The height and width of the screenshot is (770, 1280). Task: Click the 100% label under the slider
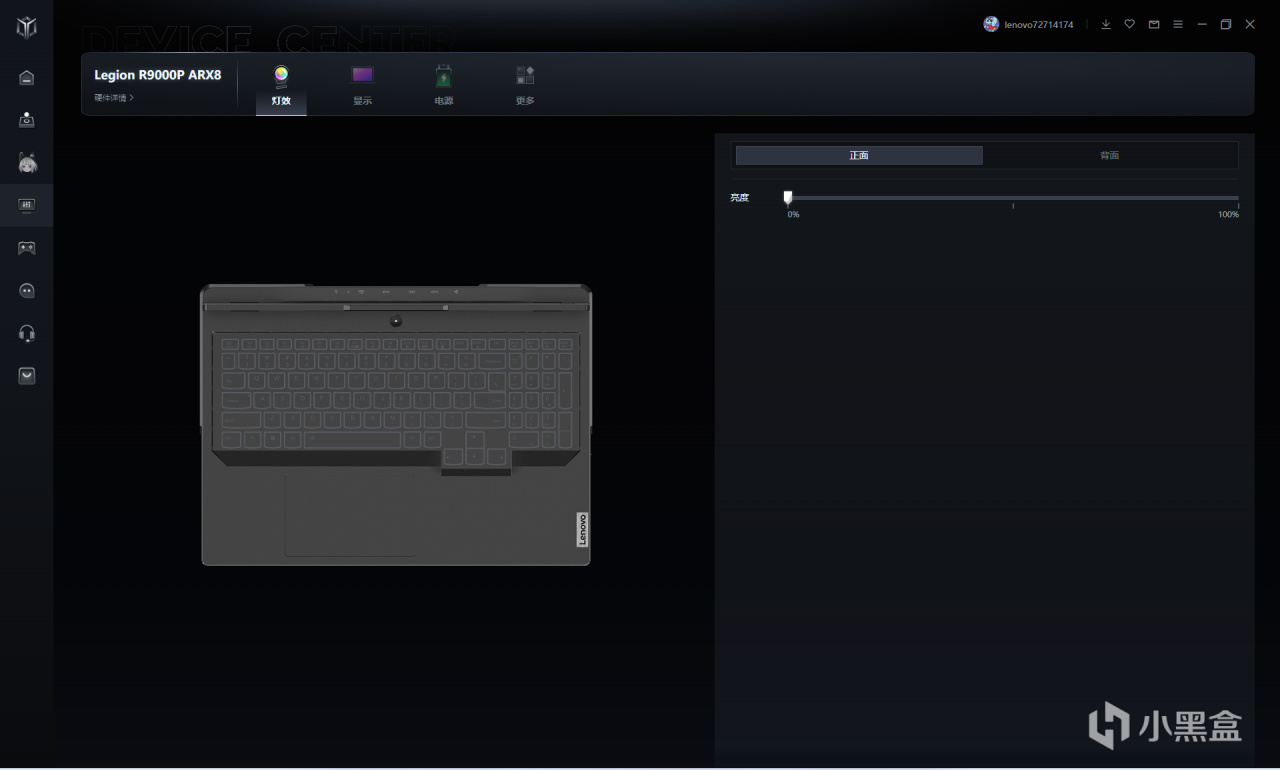coord(1228,215)
